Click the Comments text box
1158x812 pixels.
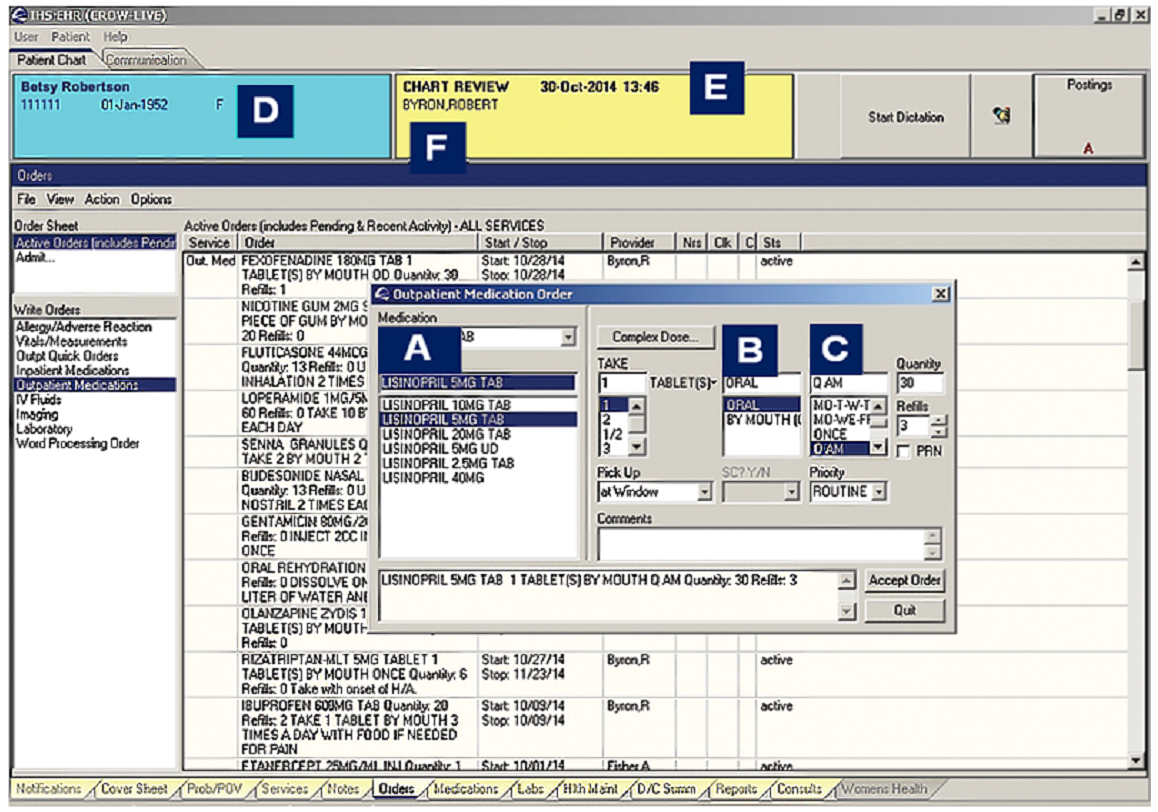(761, 545)
